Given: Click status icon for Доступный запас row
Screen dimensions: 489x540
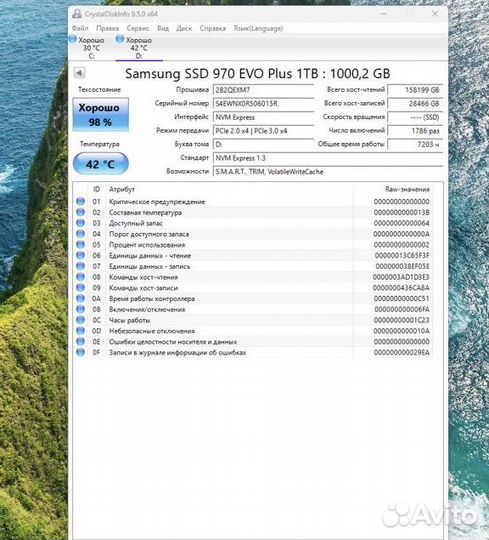Looking at the screenshot, I should click(80, 223).
